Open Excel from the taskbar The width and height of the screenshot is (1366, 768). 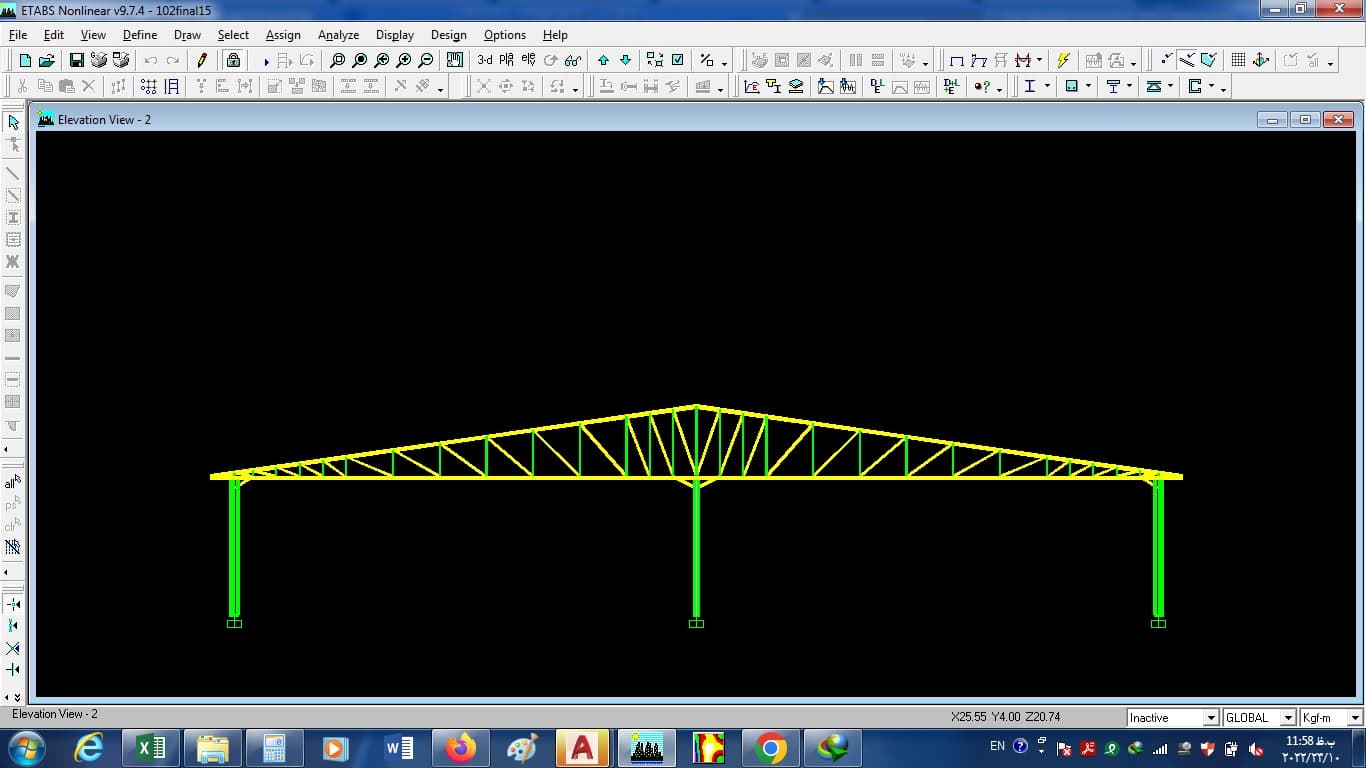151,748
